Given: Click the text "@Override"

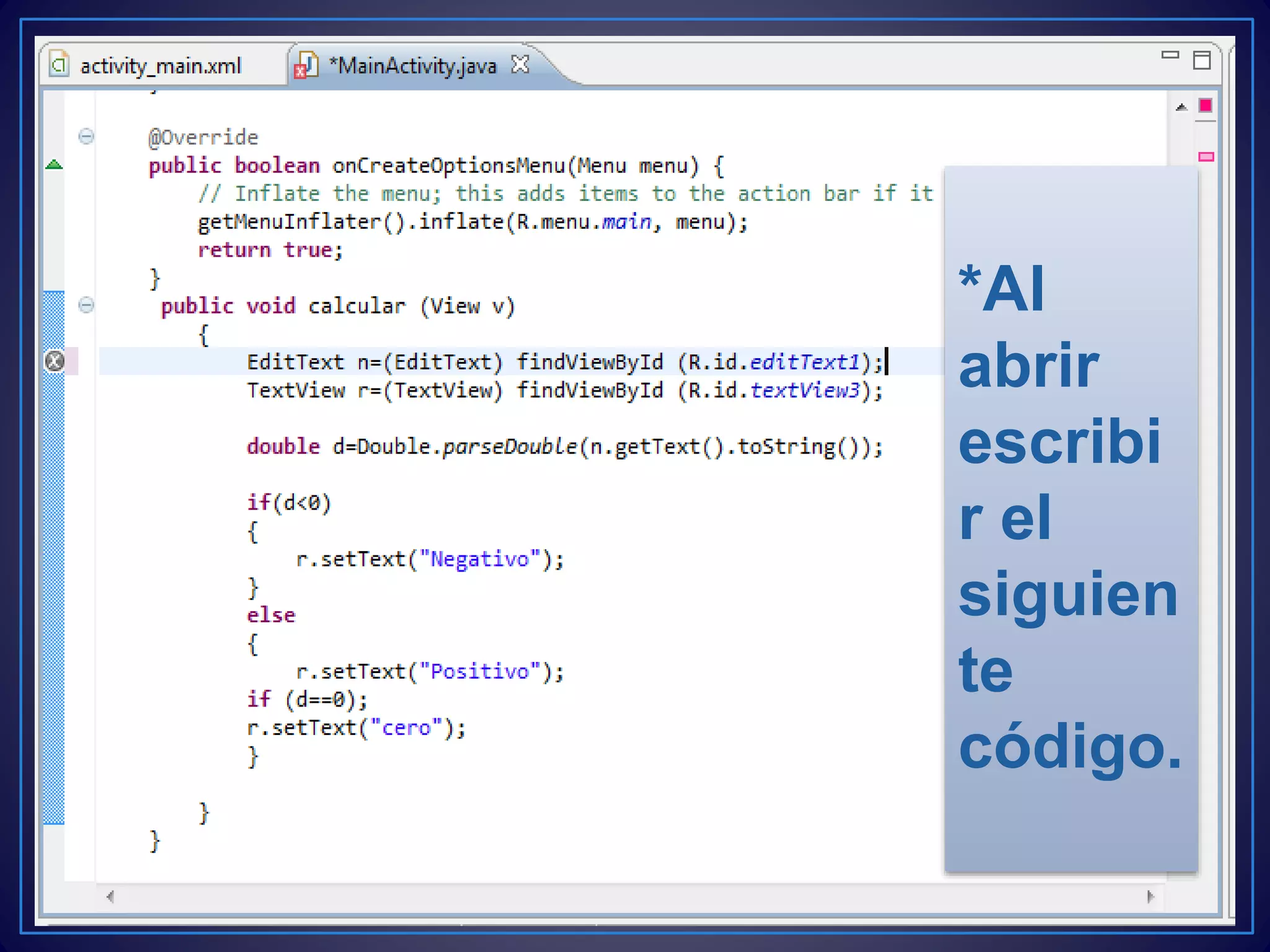Looking at the screenshot, I should pyautogui.click(x=203, y=137).
